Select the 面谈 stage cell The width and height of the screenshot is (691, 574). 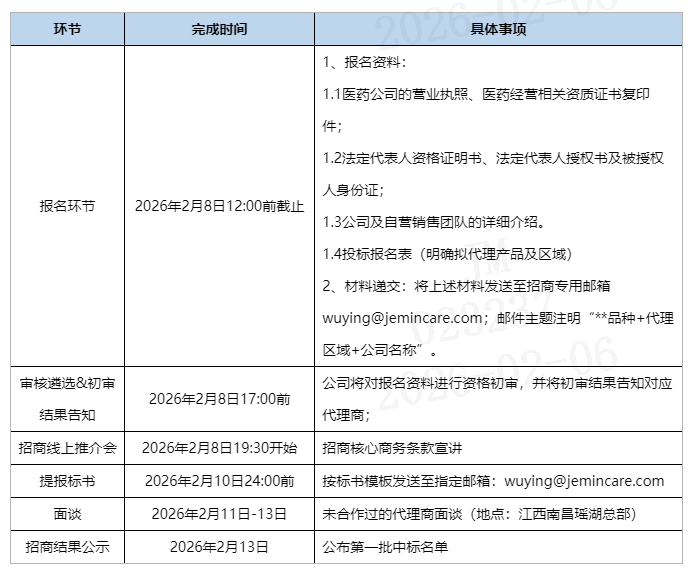click(x=67, y=514)
